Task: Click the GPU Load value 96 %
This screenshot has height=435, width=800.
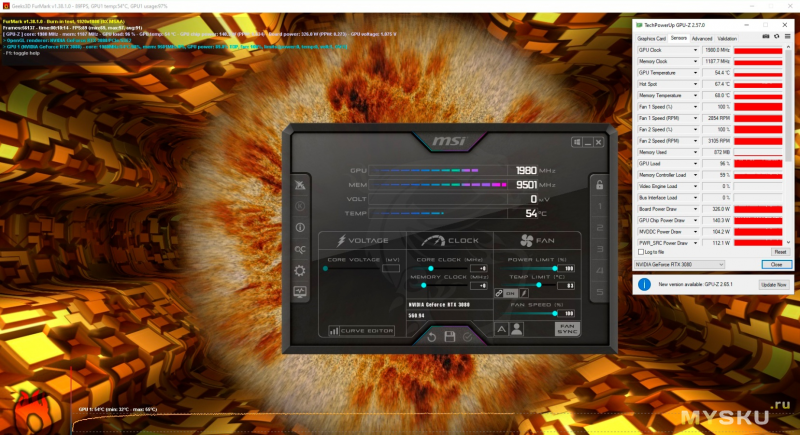Action: click(x=717, y=164)
